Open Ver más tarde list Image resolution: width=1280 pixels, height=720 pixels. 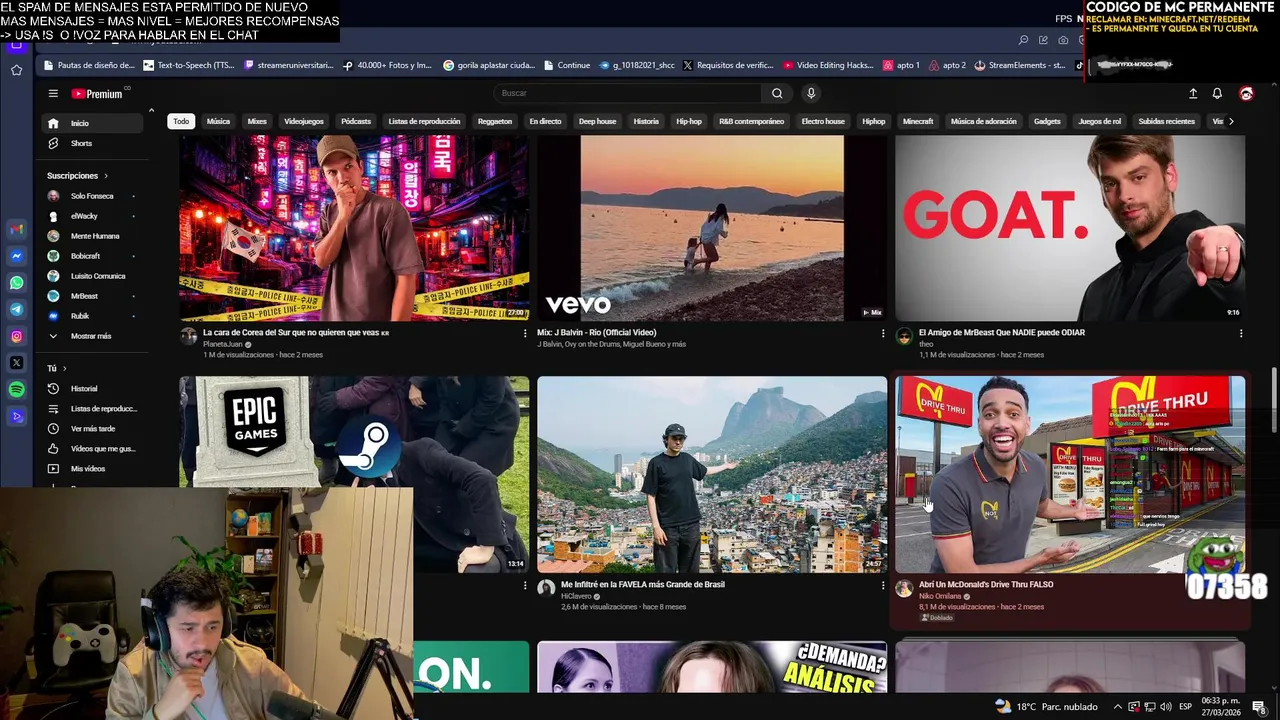pyautogui.click(x=92, y=428)
